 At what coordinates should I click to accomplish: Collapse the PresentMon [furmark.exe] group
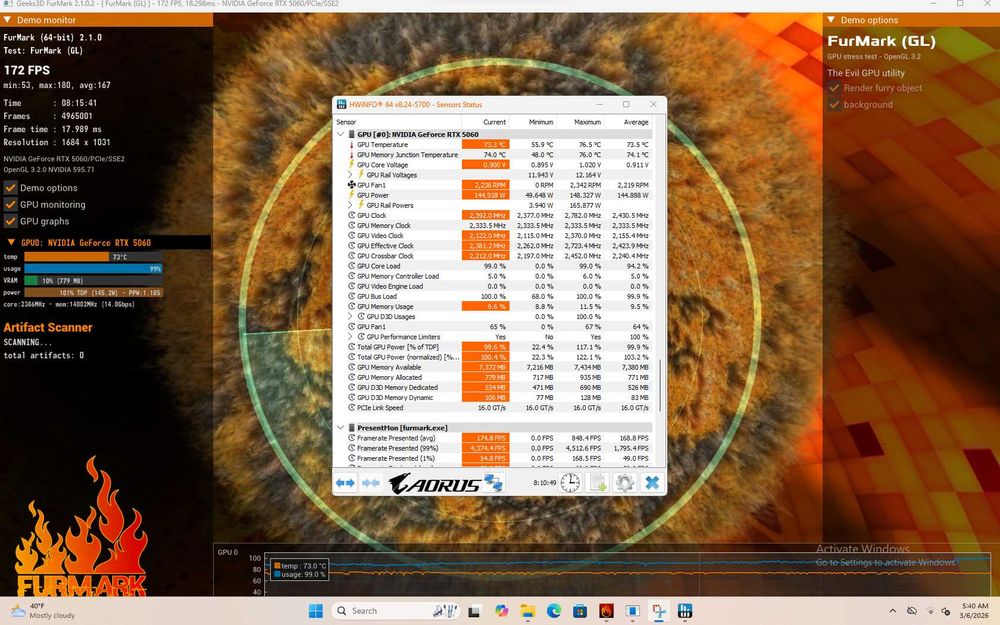click(341, 428)
